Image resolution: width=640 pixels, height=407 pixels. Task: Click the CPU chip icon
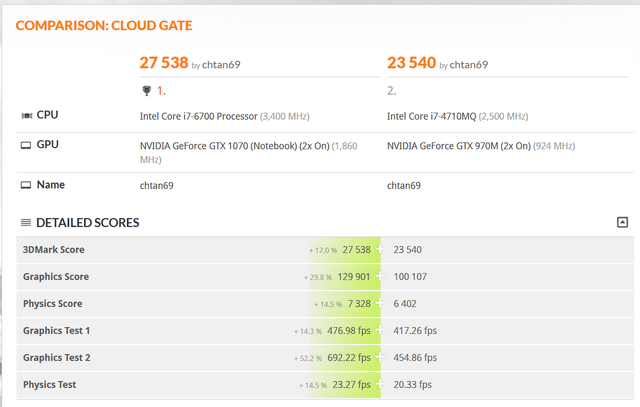(25, 116)
